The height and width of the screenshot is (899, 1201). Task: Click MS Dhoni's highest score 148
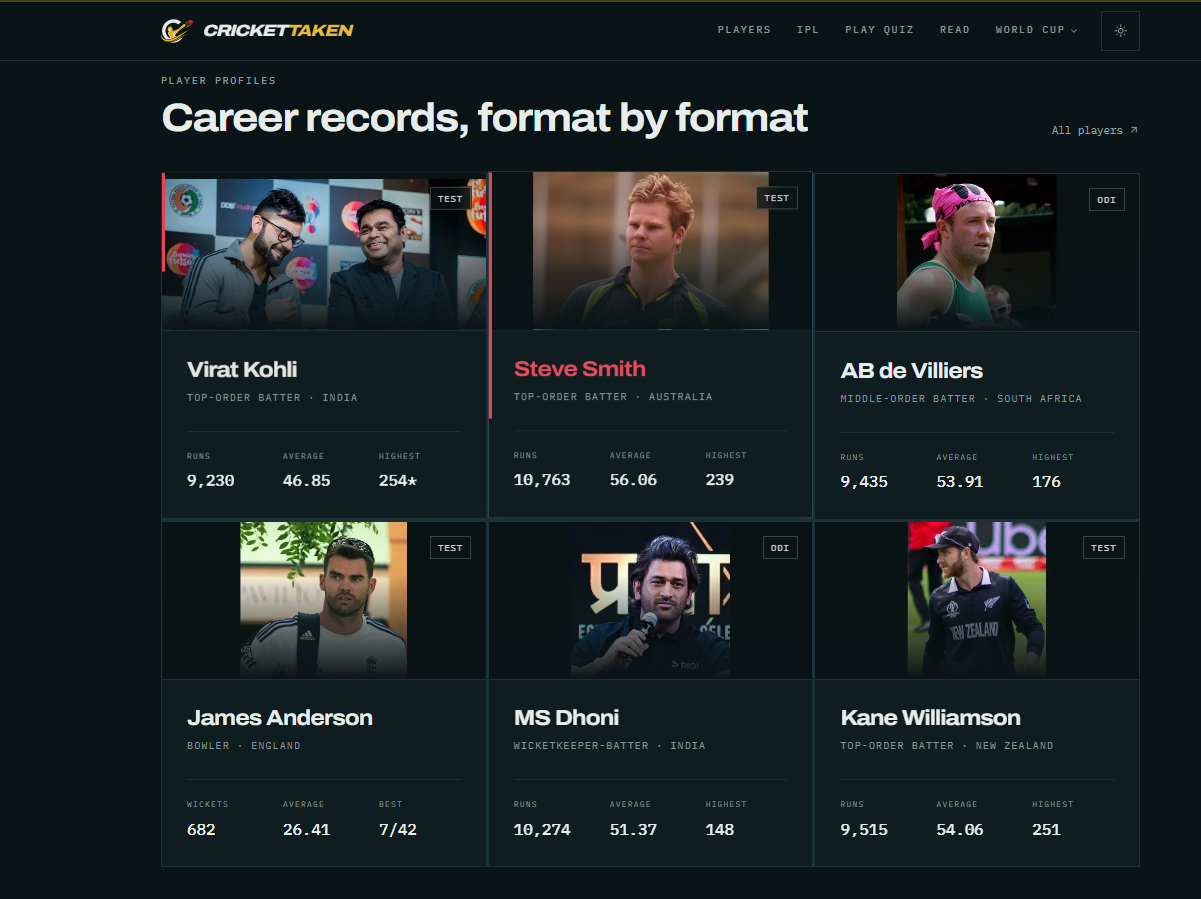720,830
